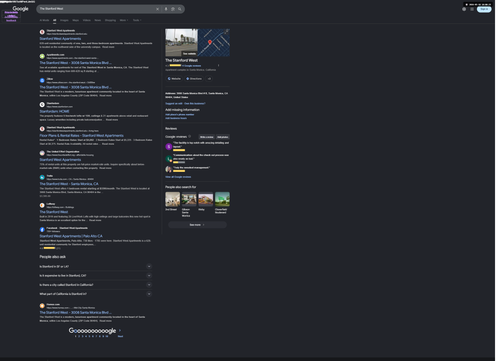Open "Stanford West Apartments | Palo Alto CA" Facebook link
This screenshot has width=500, height=361.
coord(71,236)
